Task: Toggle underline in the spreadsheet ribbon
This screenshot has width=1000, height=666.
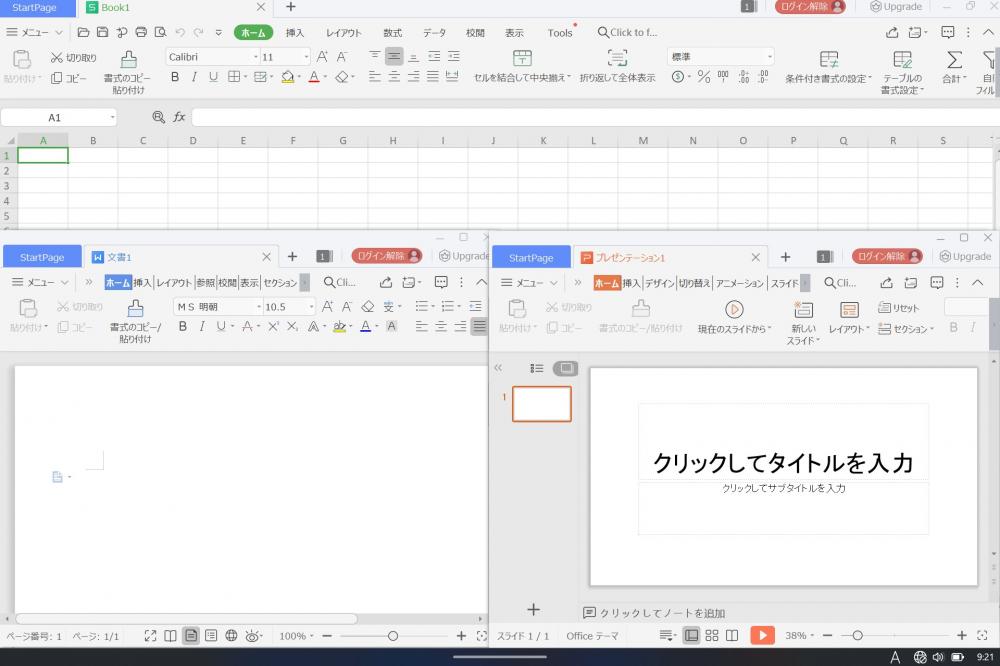Action: [213, 77]
